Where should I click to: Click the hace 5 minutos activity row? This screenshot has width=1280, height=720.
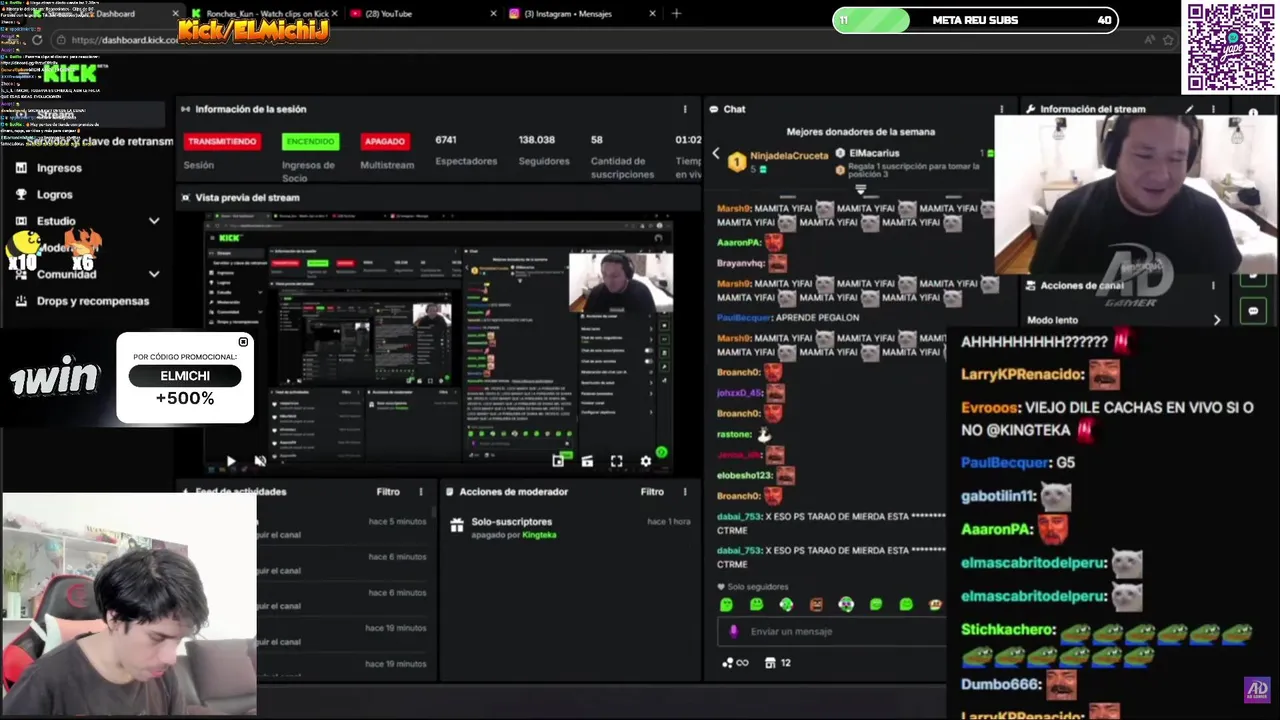coord(343,527)
